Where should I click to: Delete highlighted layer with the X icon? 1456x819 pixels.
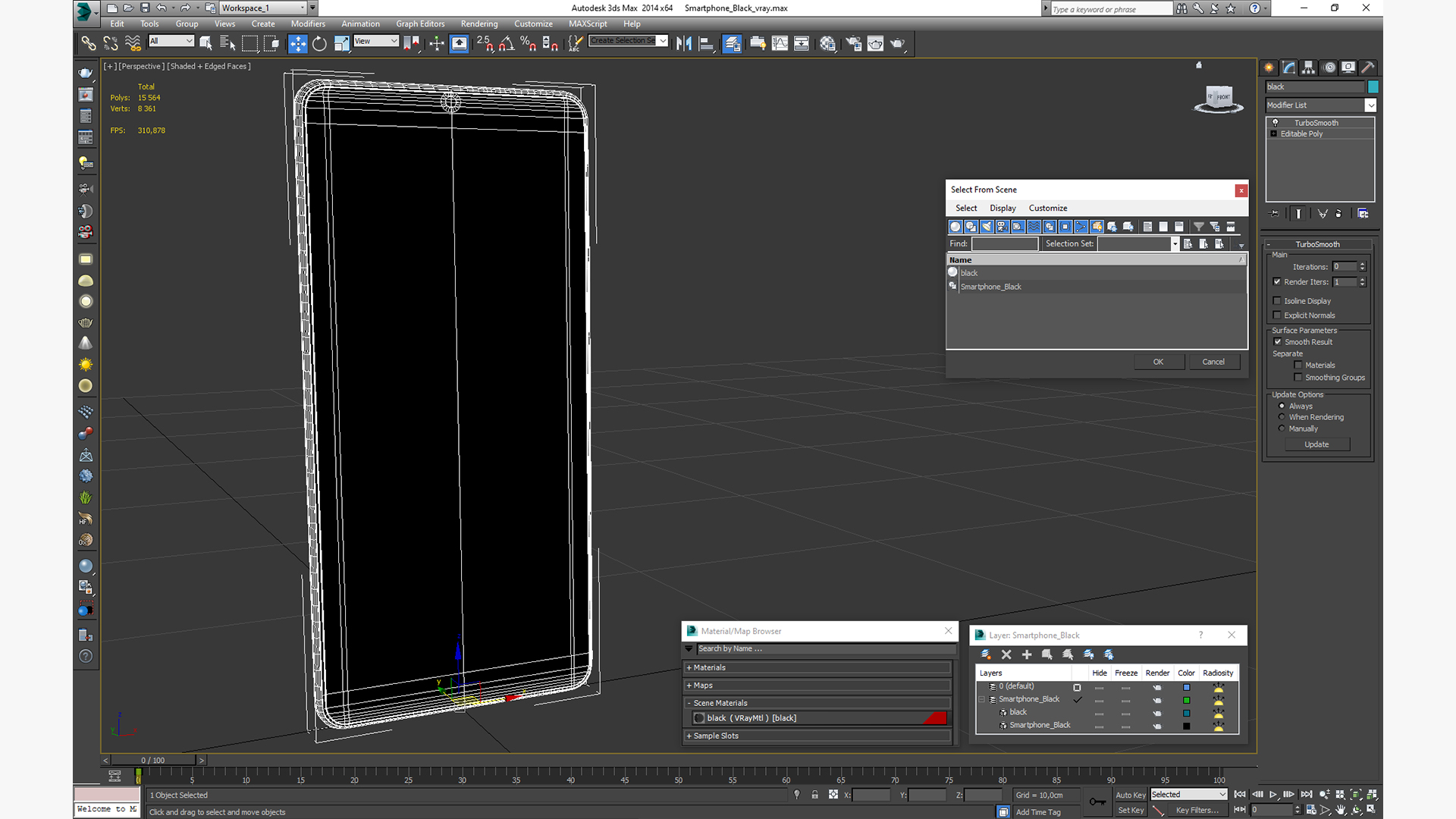coord(1006,654)
